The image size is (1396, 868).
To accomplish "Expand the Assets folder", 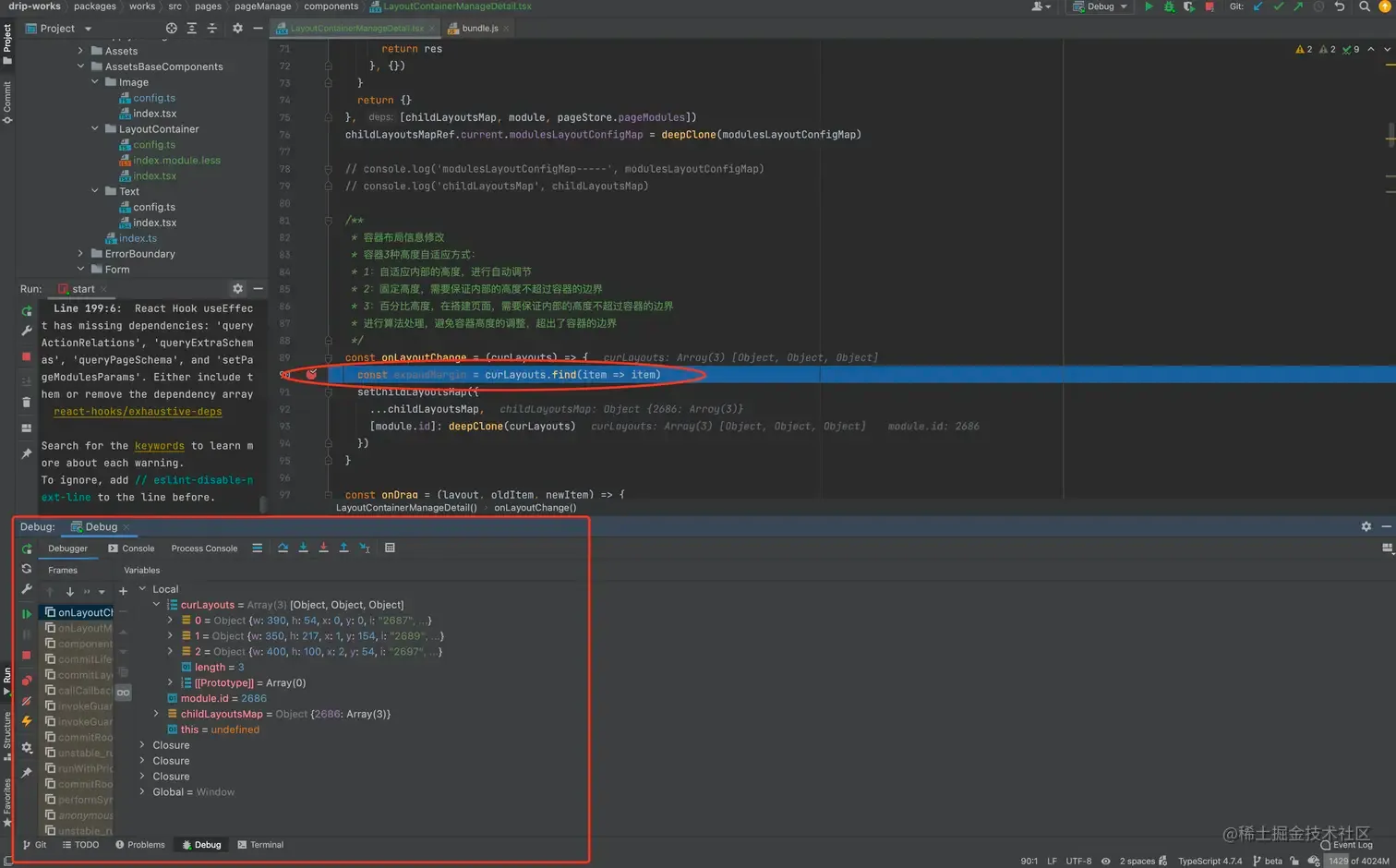I will click(80, 51).
